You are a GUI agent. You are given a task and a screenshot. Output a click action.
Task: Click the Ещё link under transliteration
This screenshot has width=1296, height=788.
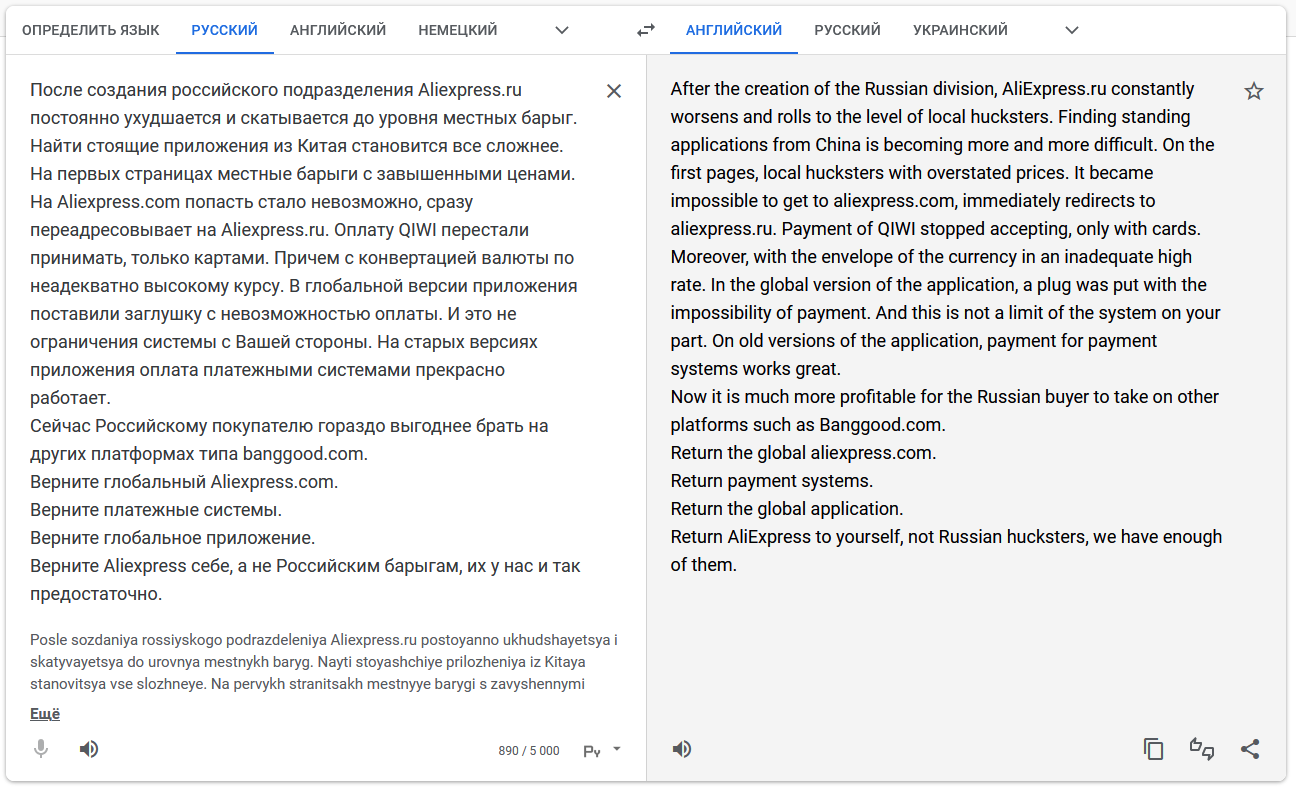click(45, 714)
